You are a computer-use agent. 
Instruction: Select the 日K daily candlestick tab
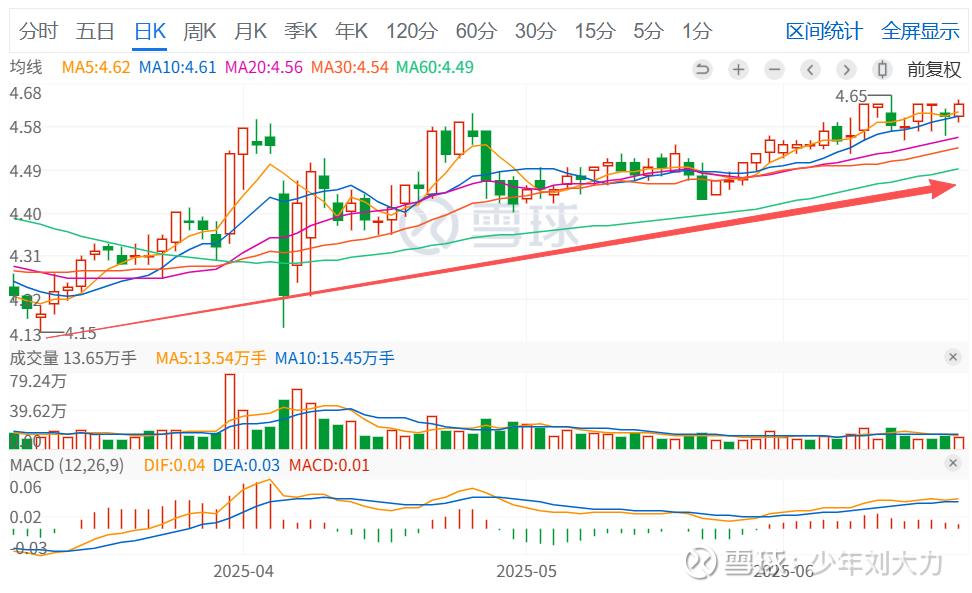150,30
